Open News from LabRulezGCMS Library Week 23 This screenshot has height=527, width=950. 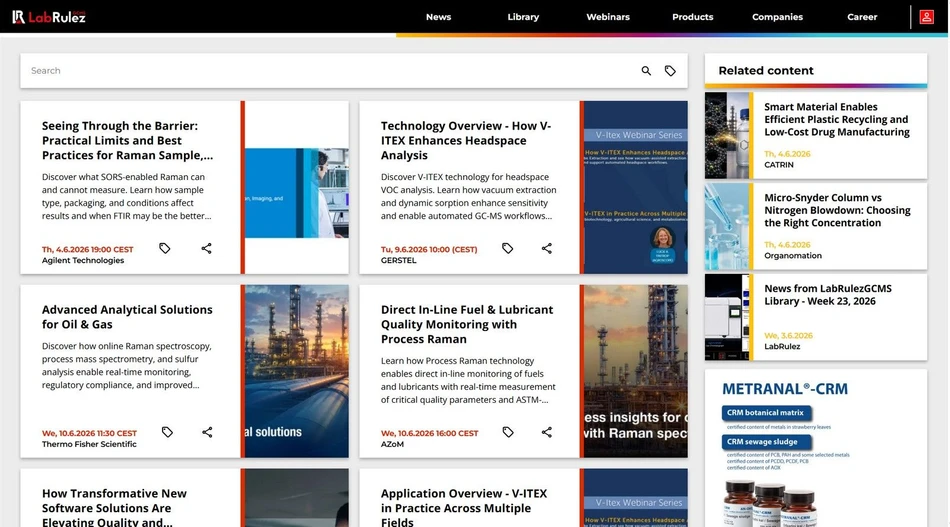pyautogui.click(x=828, y=295)
